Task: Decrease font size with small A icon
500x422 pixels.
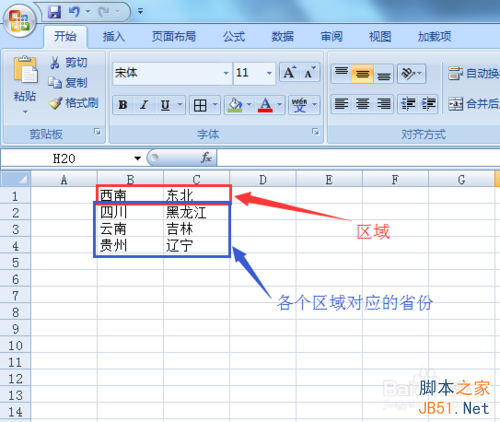Action: (x=310, y=72)
